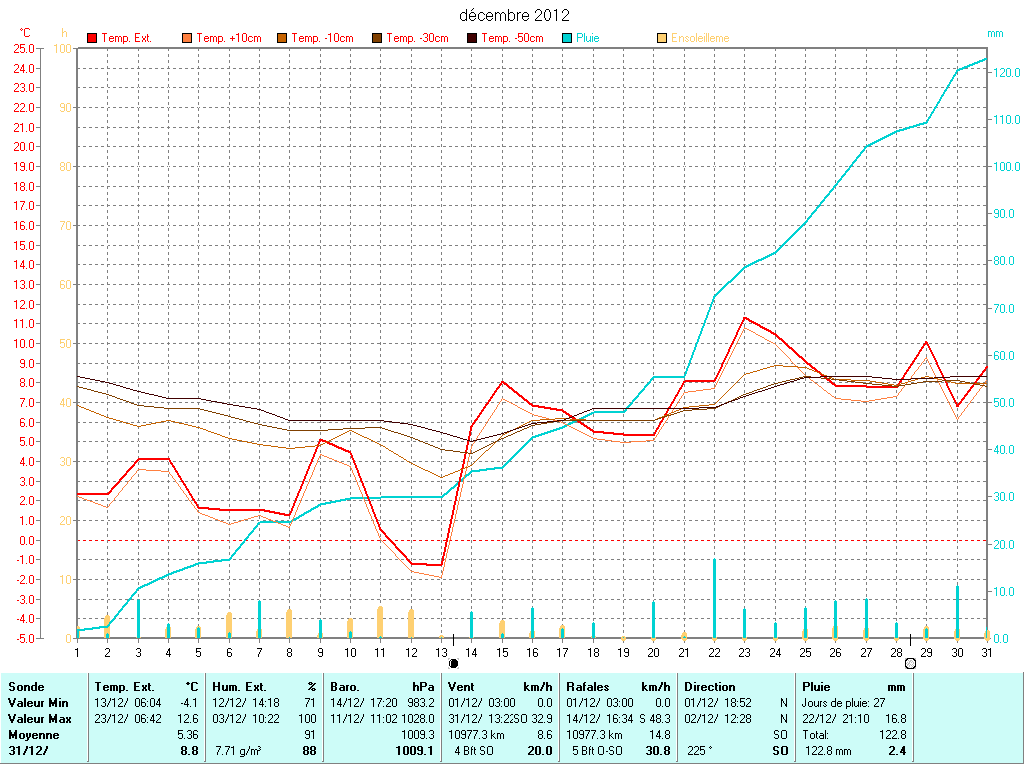The height and width of the screenshot is (764, 1024).
Task: Select the Sonde header in the table
Action: point(25,687)
